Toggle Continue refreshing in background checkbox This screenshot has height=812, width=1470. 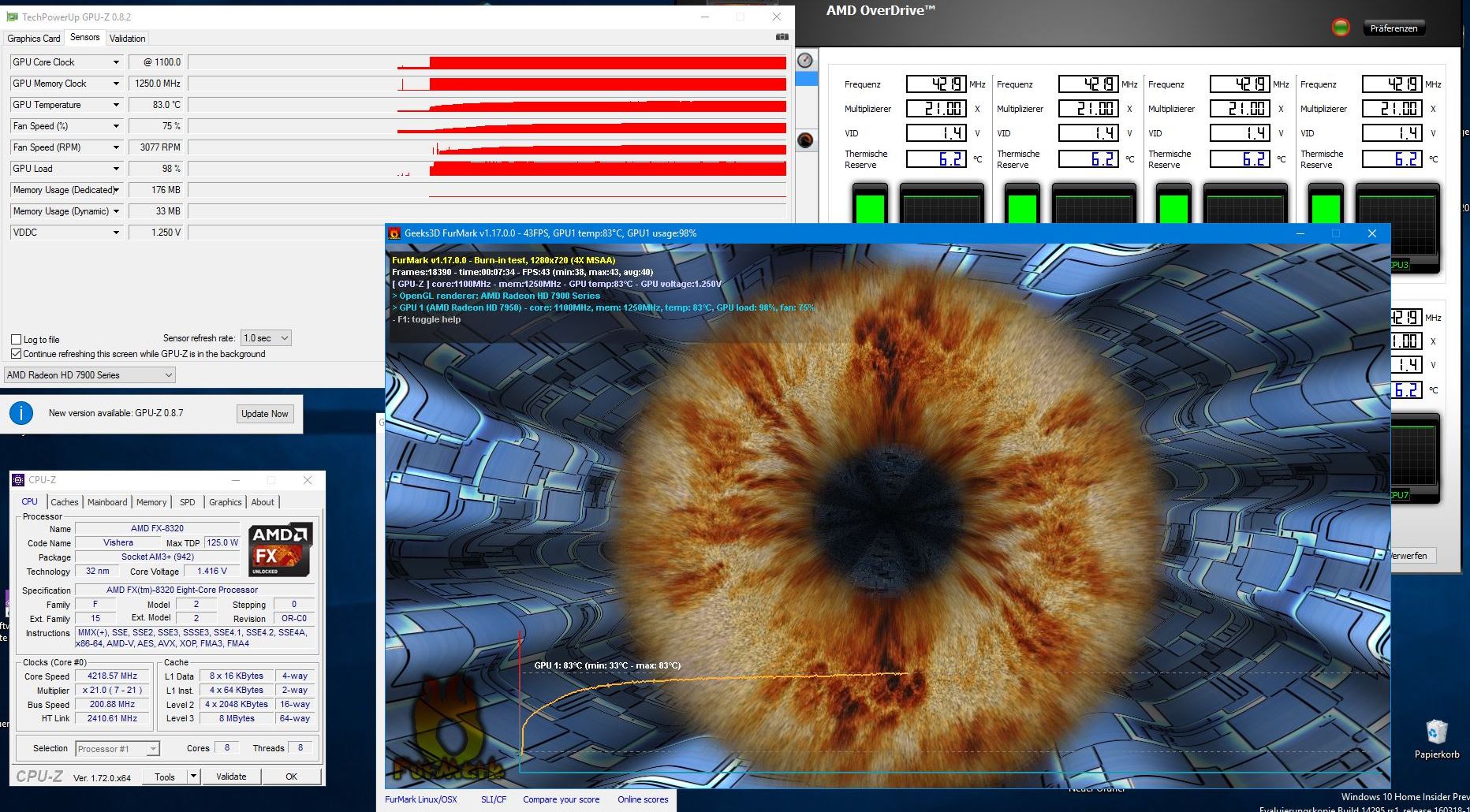click(x=17, y=354)
